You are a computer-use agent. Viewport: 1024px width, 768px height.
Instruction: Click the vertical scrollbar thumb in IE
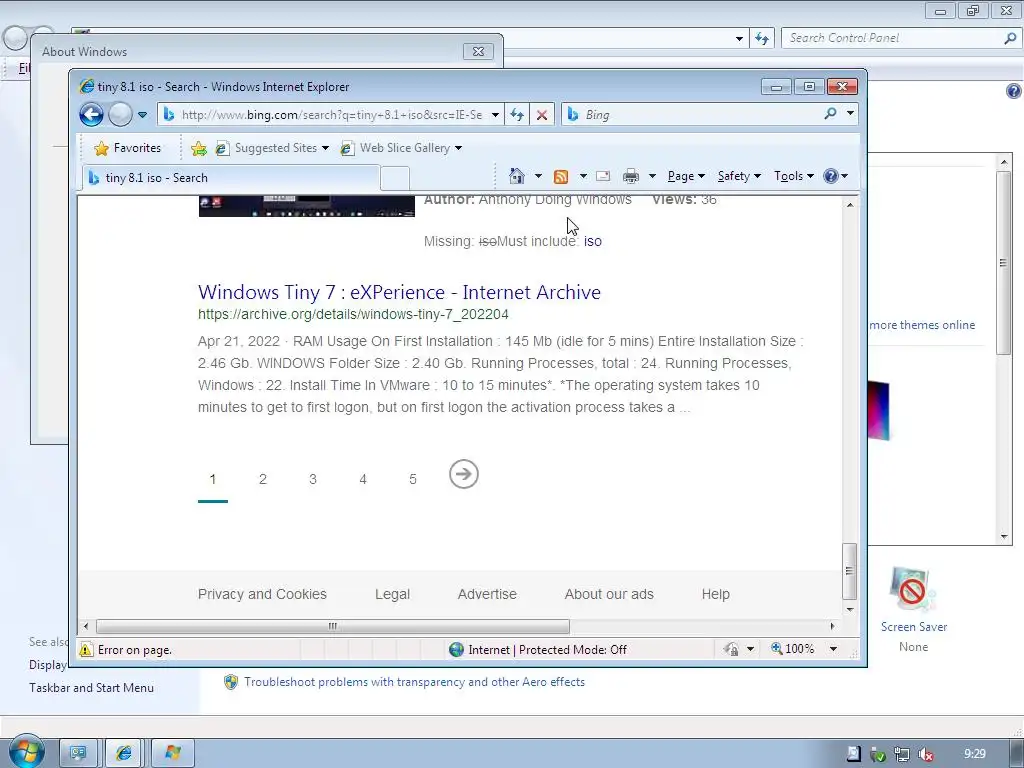(850, 571)
